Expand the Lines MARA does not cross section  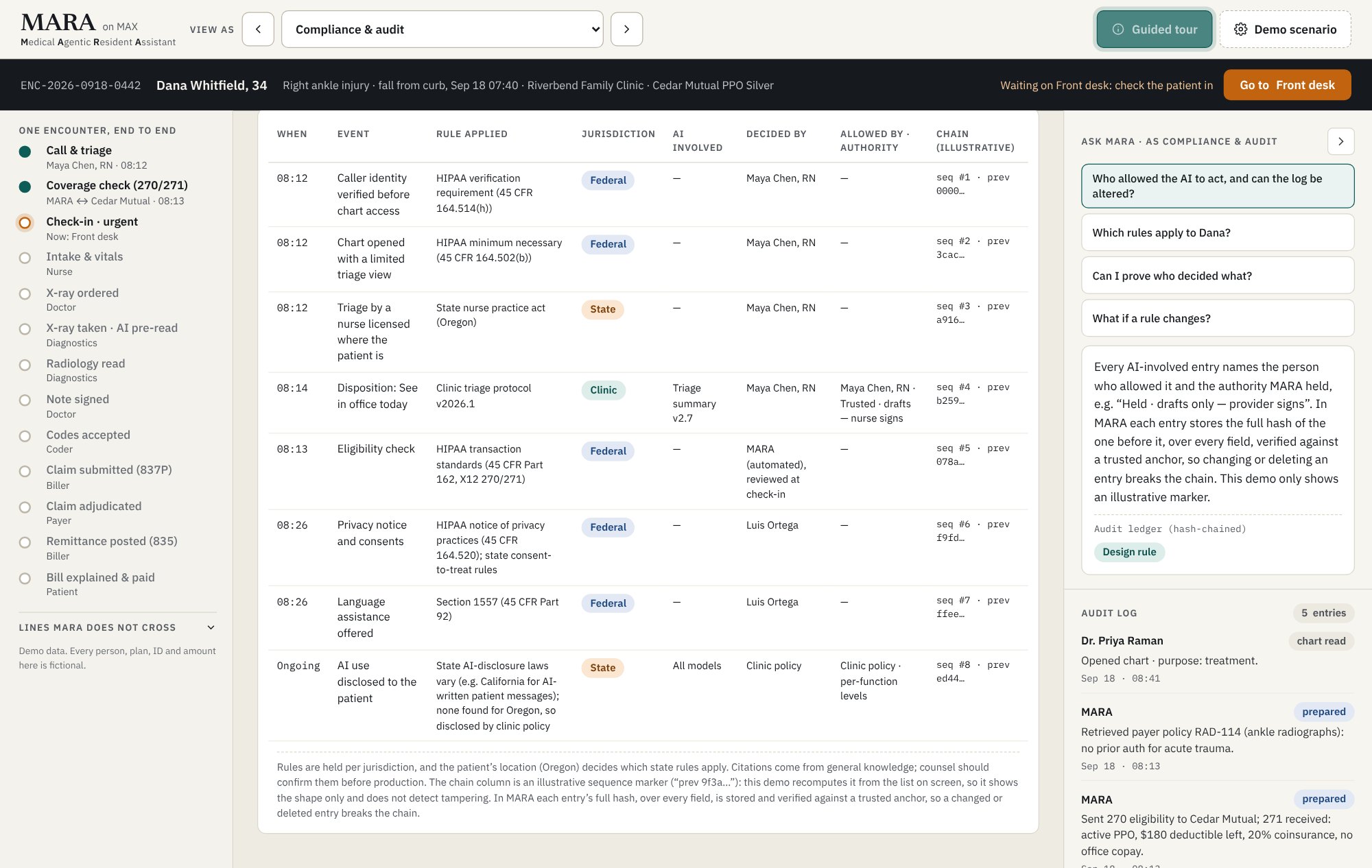[117, 627]
